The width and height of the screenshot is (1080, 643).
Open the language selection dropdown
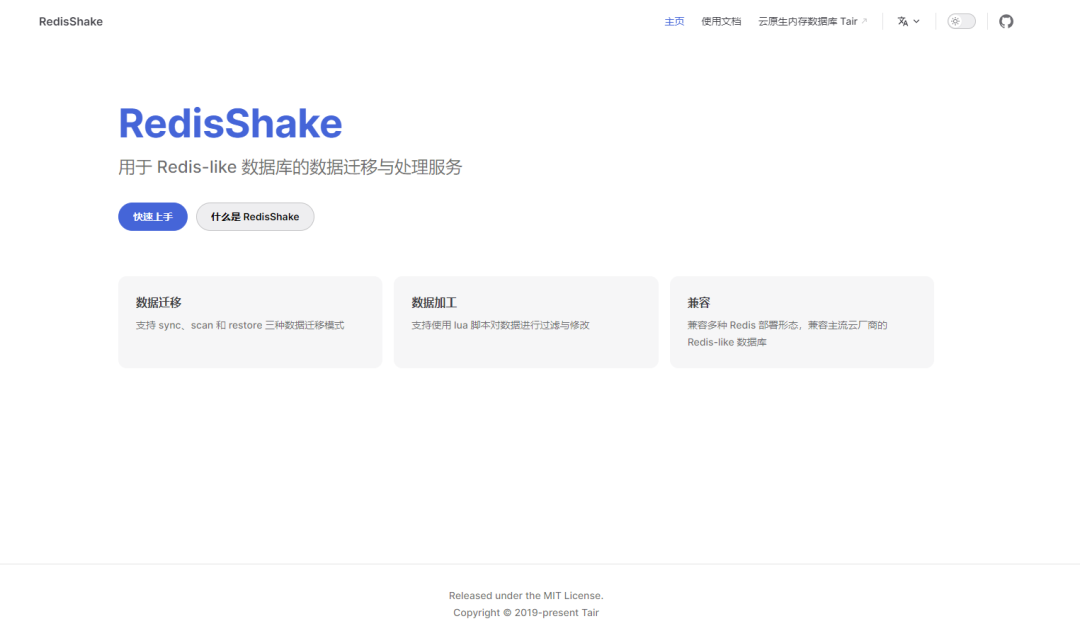click(x=908, y=21)
